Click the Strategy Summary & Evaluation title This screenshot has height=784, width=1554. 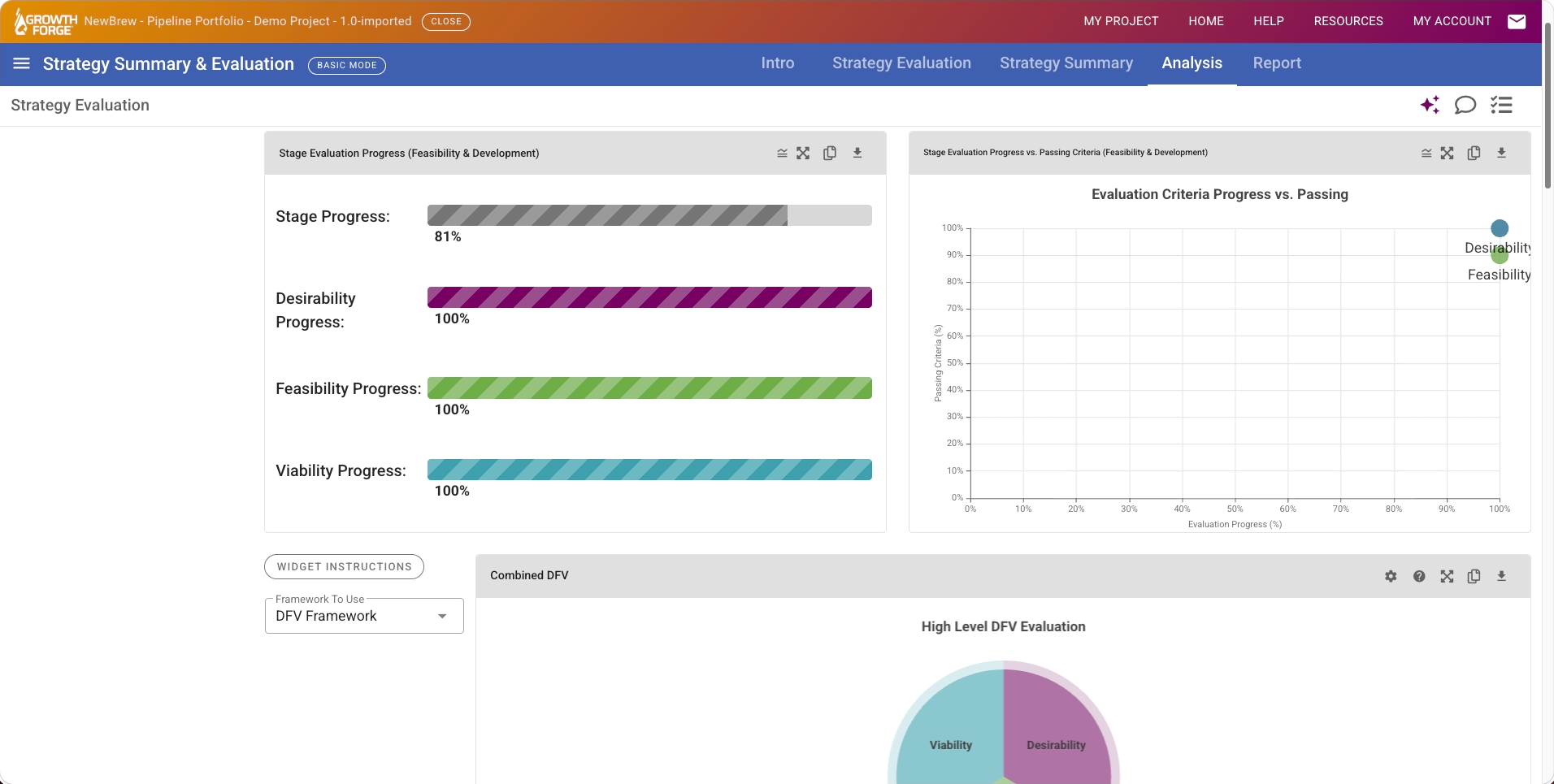coord(168,64)
